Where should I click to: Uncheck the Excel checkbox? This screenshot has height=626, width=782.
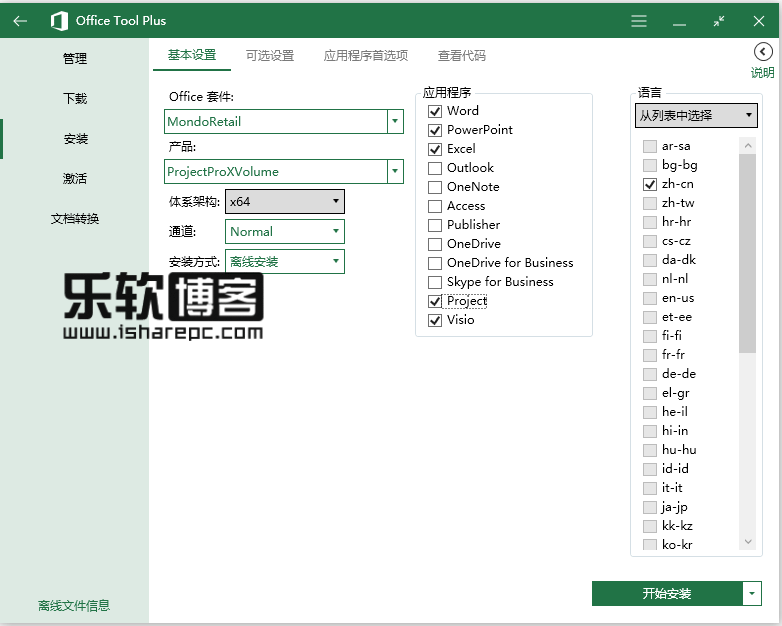(x=435, y=149)
